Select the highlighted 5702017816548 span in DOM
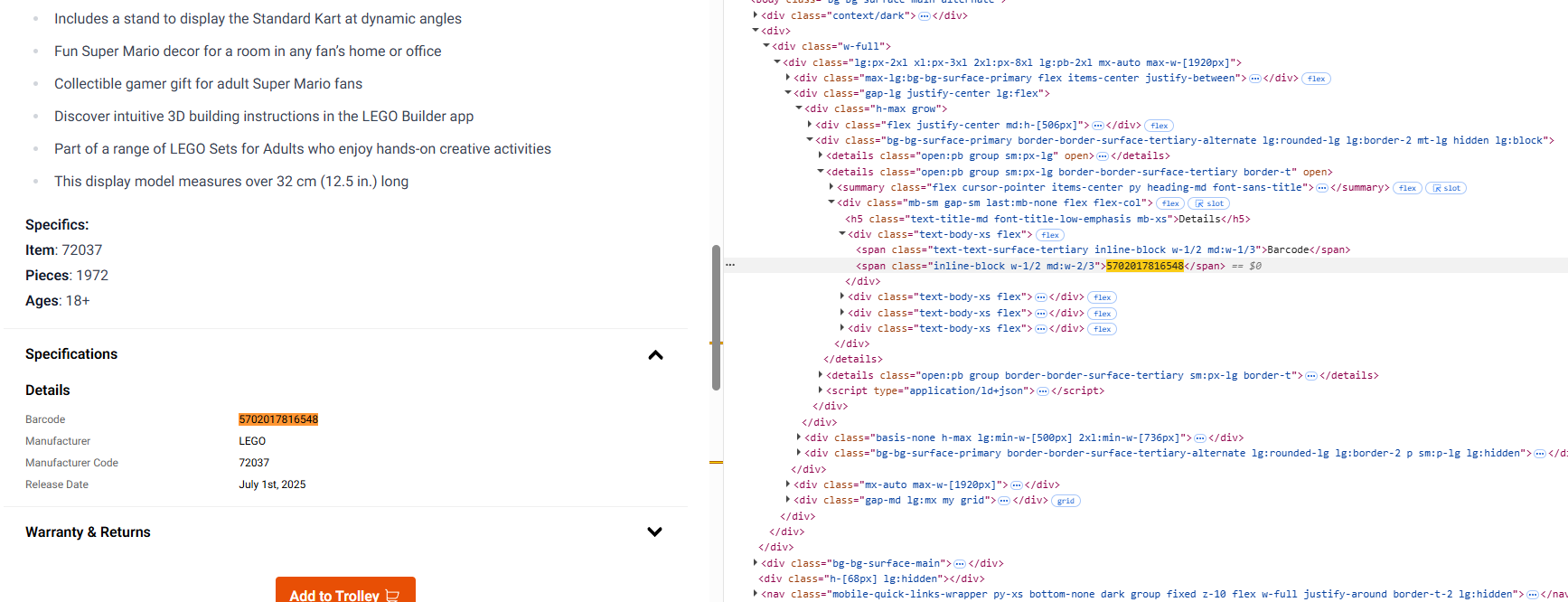 [x=1144, y=266]
